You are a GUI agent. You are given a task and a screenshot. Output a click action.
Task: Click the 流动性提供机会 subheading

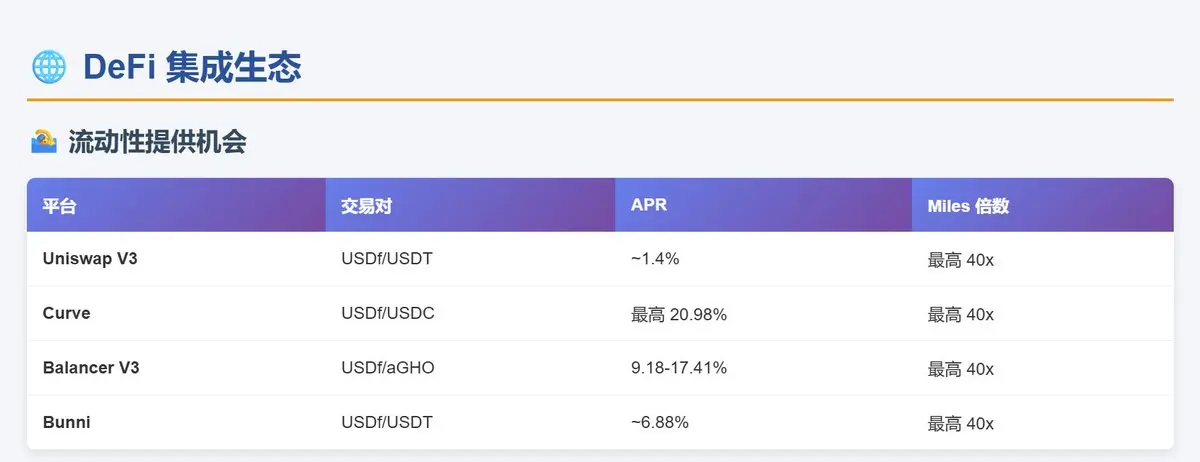tap(157, 142)
